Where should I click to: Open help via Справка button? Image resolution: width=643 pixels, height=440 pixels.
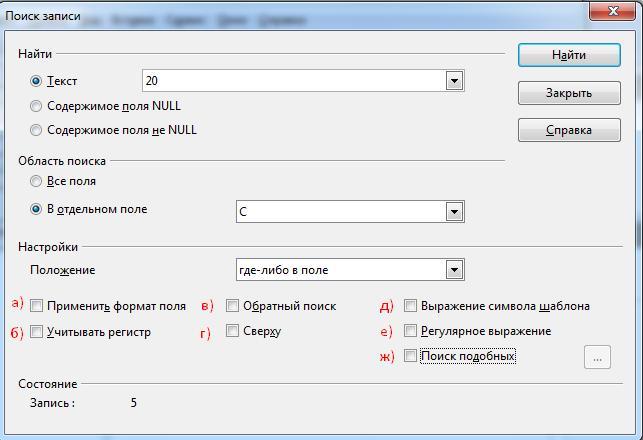569,130
